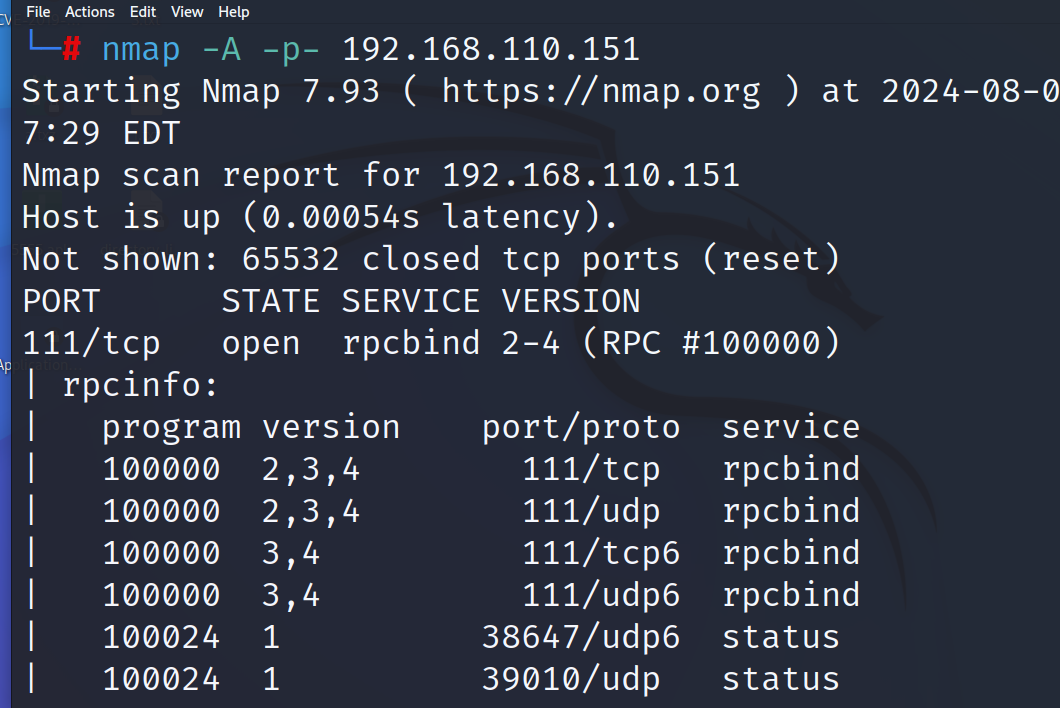Click the '111/tcp6' port entry
This screenshot has width=1060, height=708.
click(x=601, y=553)
